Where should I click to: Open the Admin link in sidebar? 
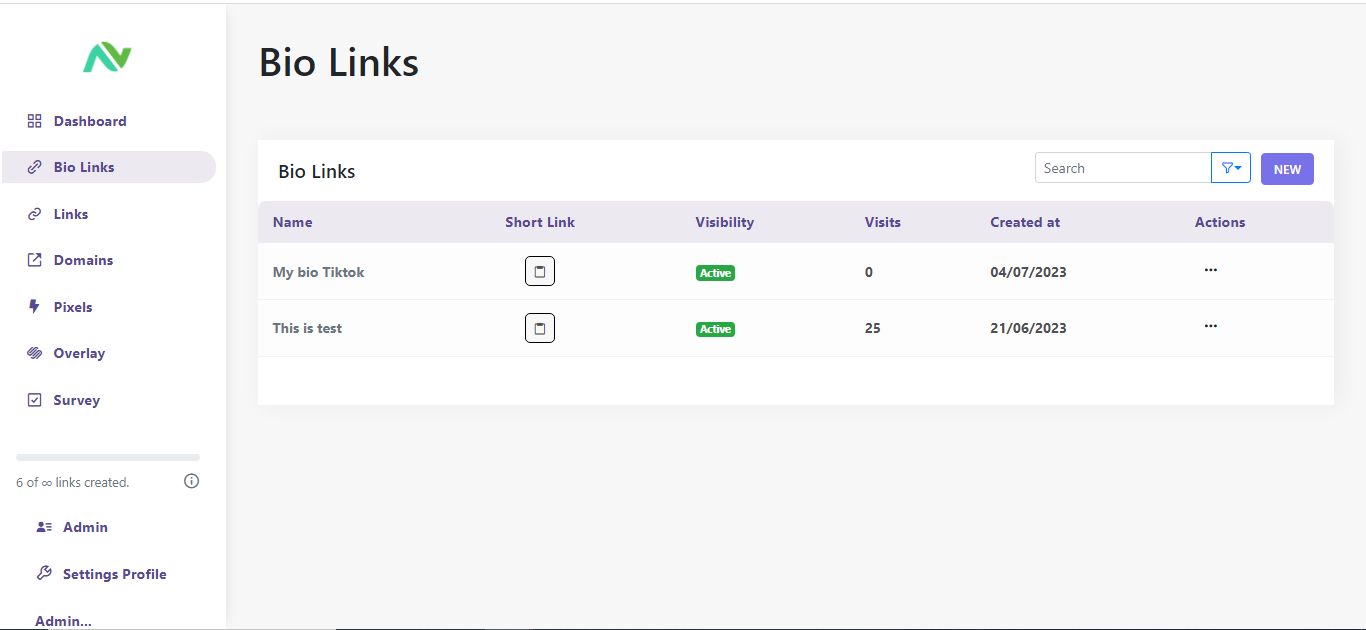(84, 527)
